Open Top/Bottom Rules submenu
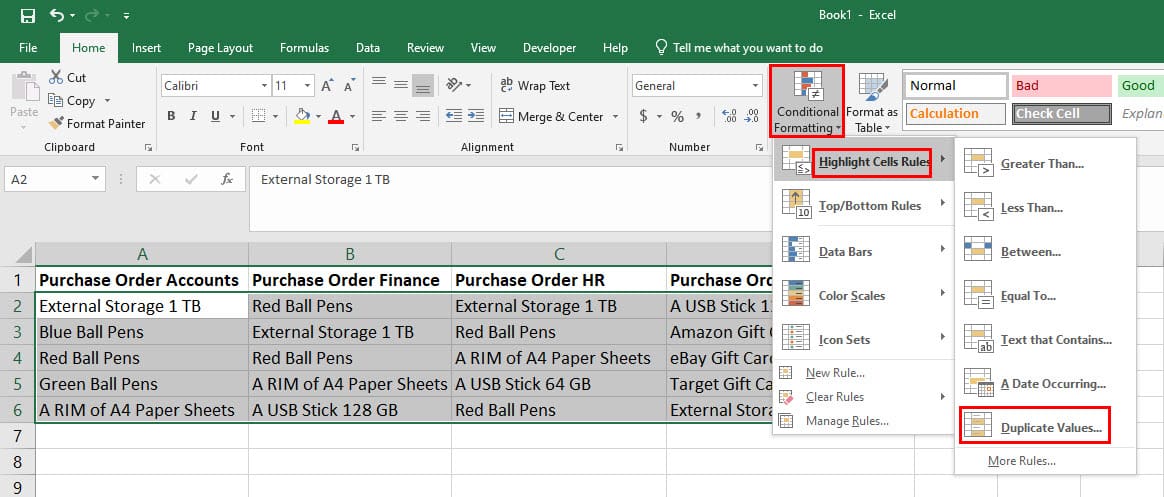The width and height of the screenshot is (1164, 497). pyautogui.click(x=862, y=205)
